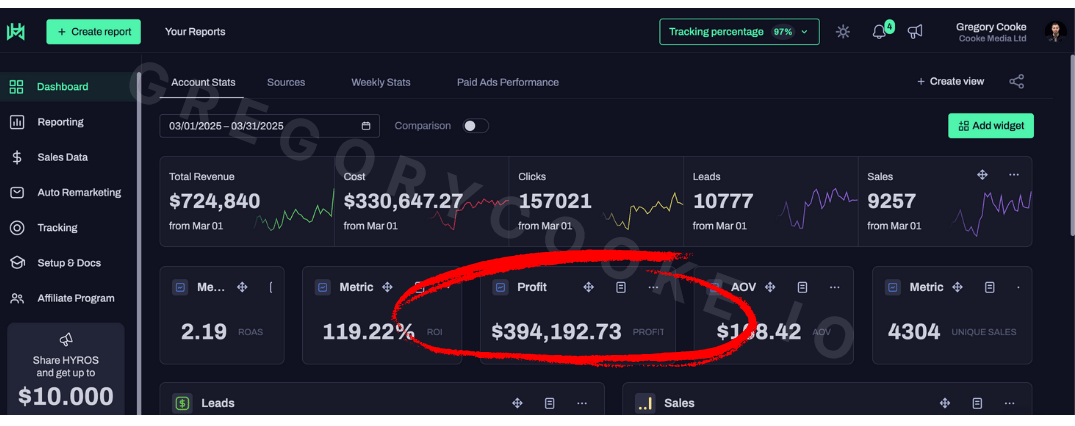Switch theme using the sun icon
Viewport: 1075px width, 426px height.
click(x=843, y=32)
